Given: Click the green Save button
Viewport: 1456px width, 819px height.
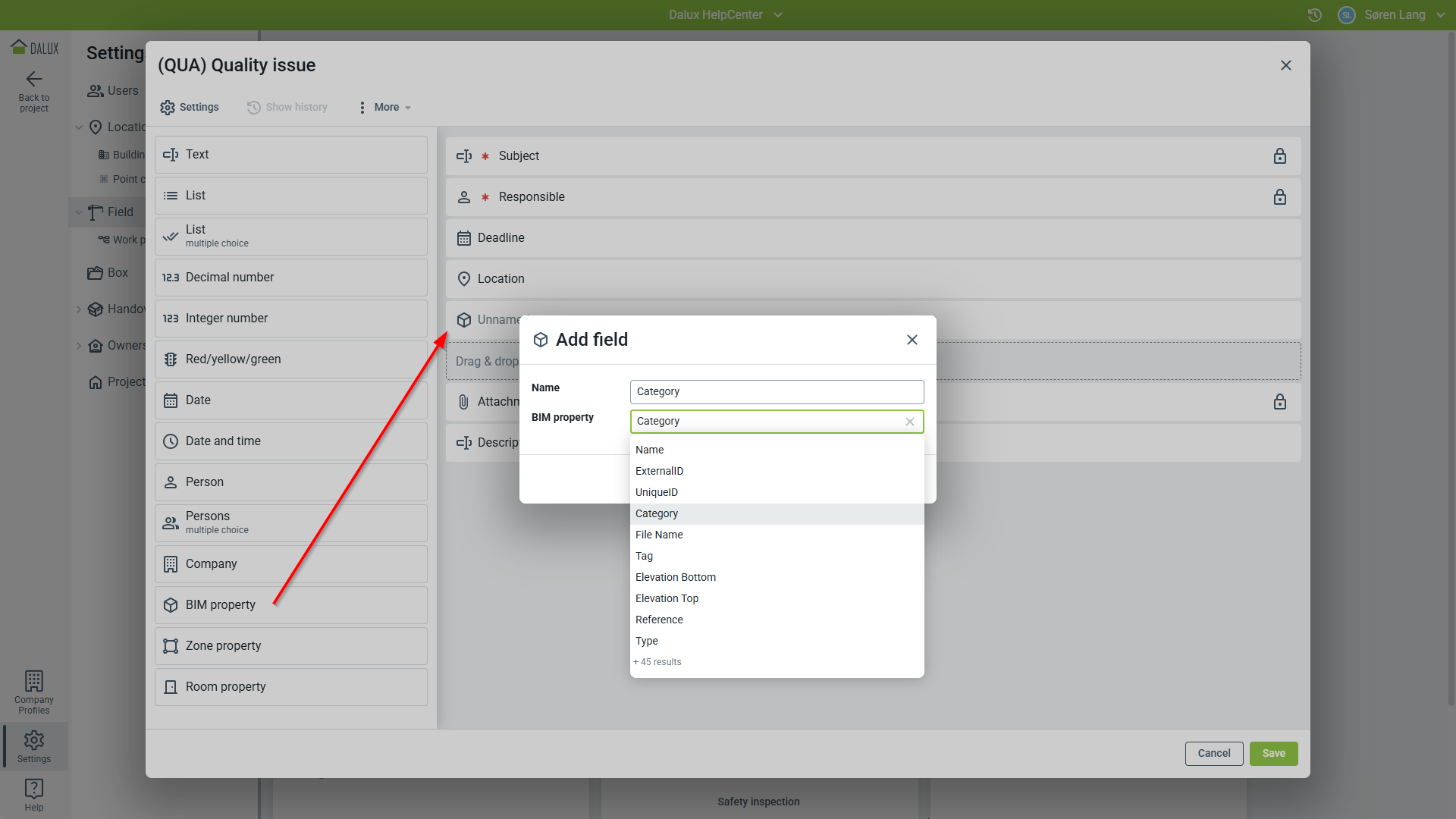Looking at the screenshot, I should (1273, 753).
